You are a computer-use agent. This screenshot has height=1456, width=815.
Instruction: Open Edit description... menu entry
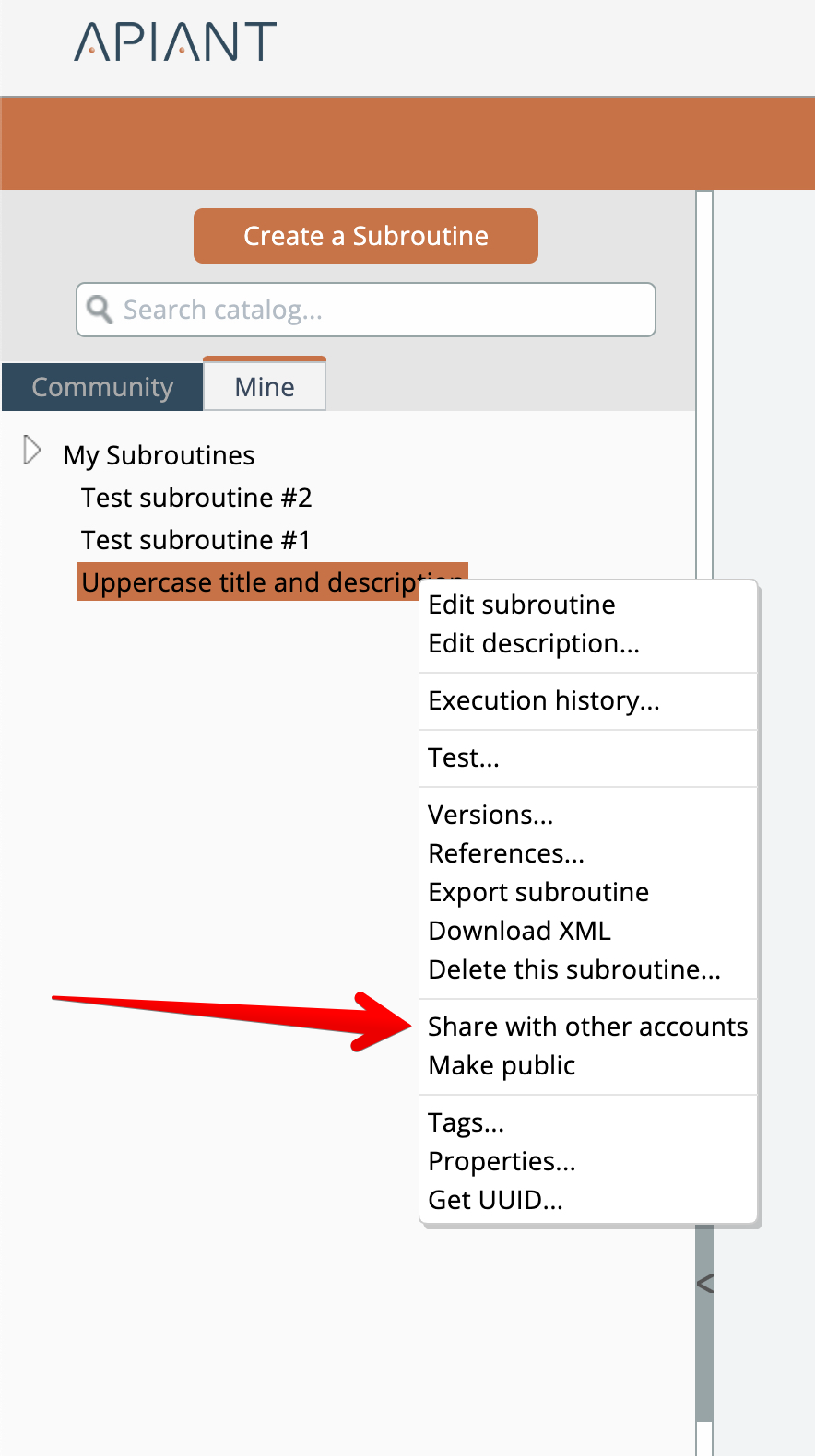534,643
